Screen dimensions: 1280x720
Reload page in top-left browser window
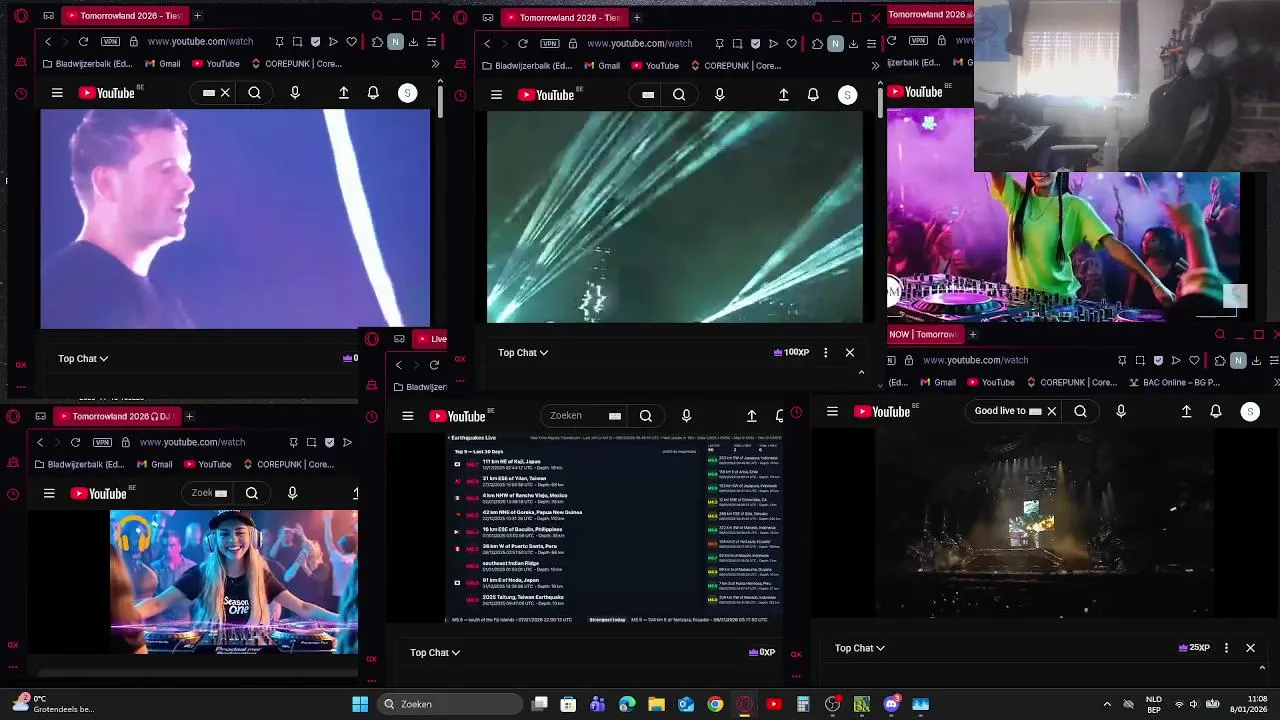[x=83, y=42]
